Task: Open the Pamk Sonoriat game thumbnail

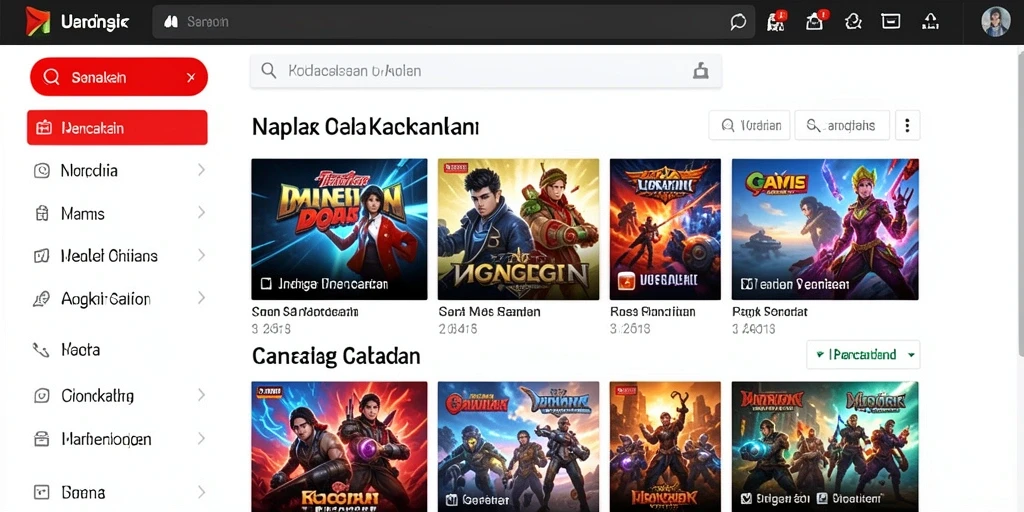Action: pyautogui.click(x=825, y=229)
